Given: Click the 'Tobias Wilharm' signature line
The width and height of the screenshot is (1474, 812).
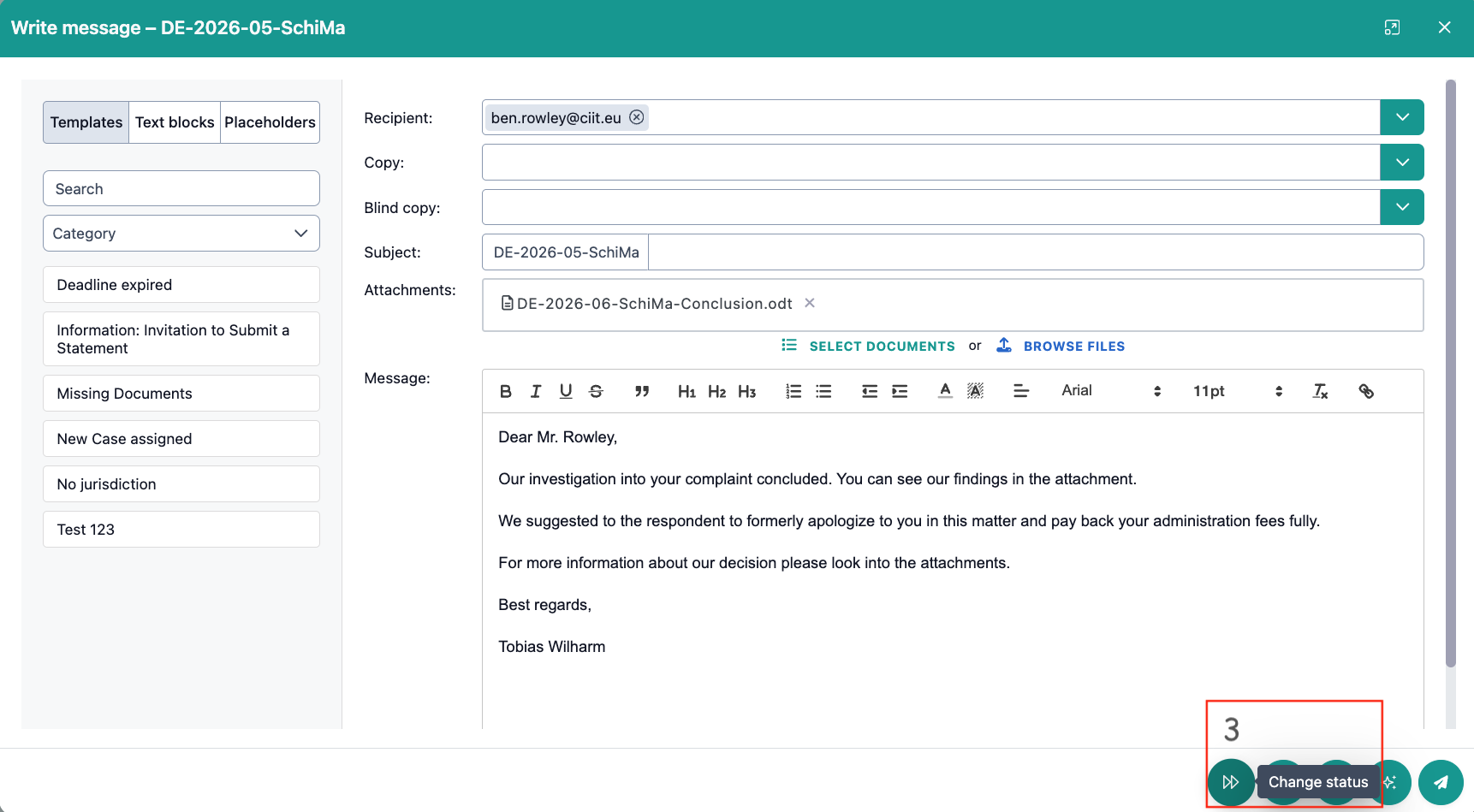Looking at the screenshot, I should [x=551, y=647].
